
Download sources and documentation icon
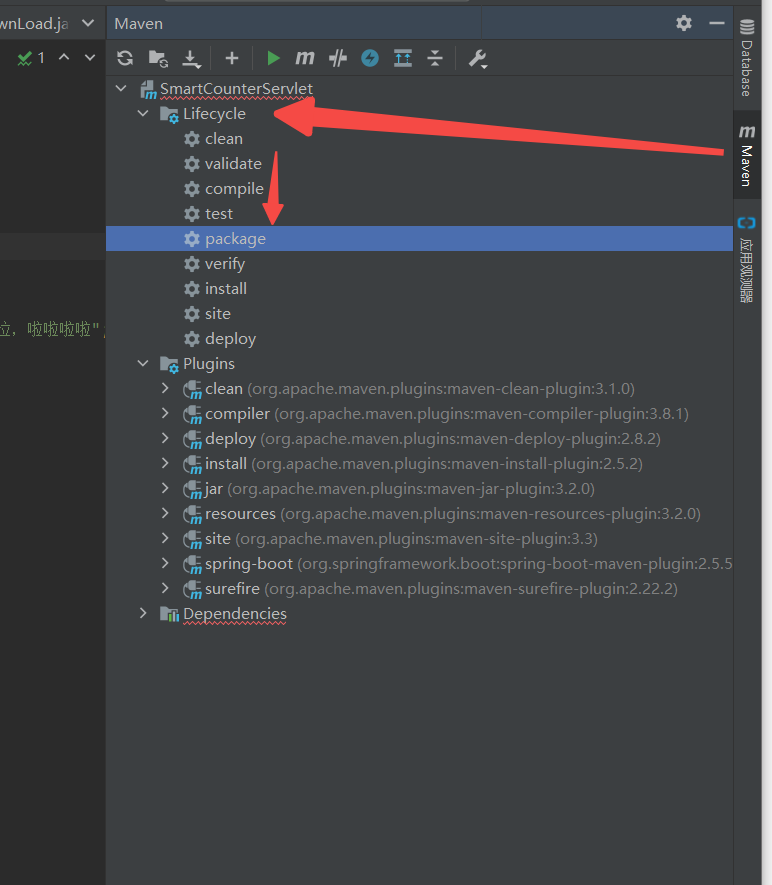pyautogui.click(x=191, y=59)
